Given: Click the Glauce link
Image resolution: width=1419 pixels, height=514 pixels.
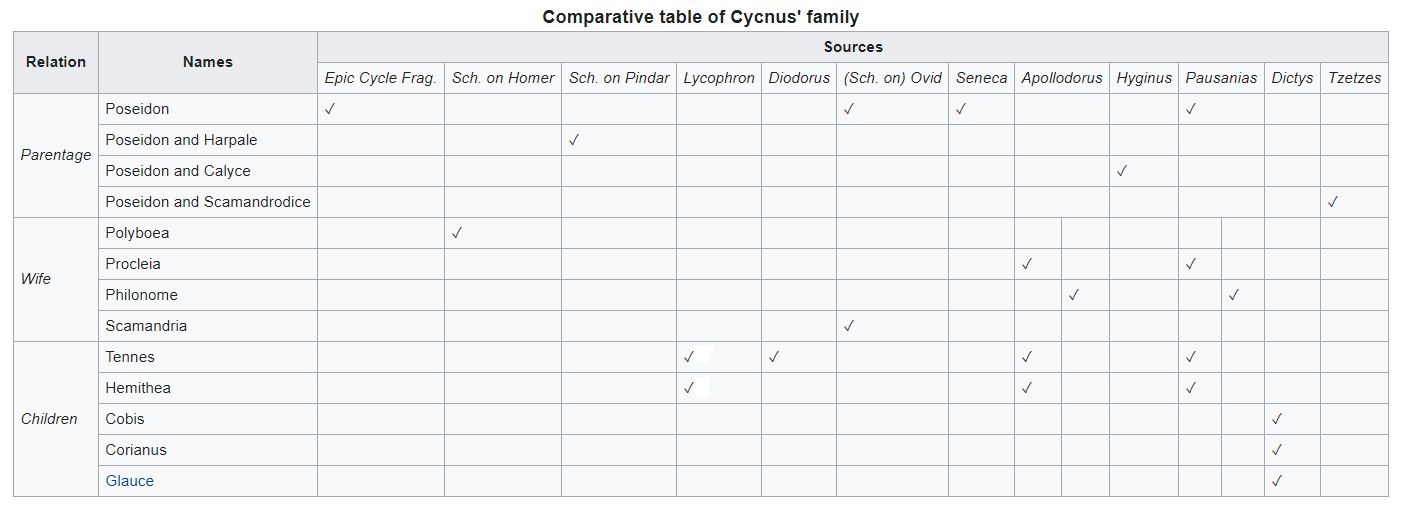Looking at the screenshot, I should pyautogui.click(x=130, y=481).
